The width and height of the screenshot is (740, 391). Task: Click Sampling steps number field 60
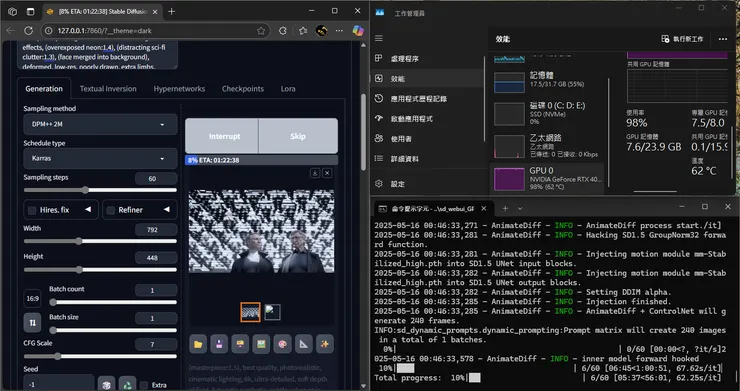[x=156, y=178]
